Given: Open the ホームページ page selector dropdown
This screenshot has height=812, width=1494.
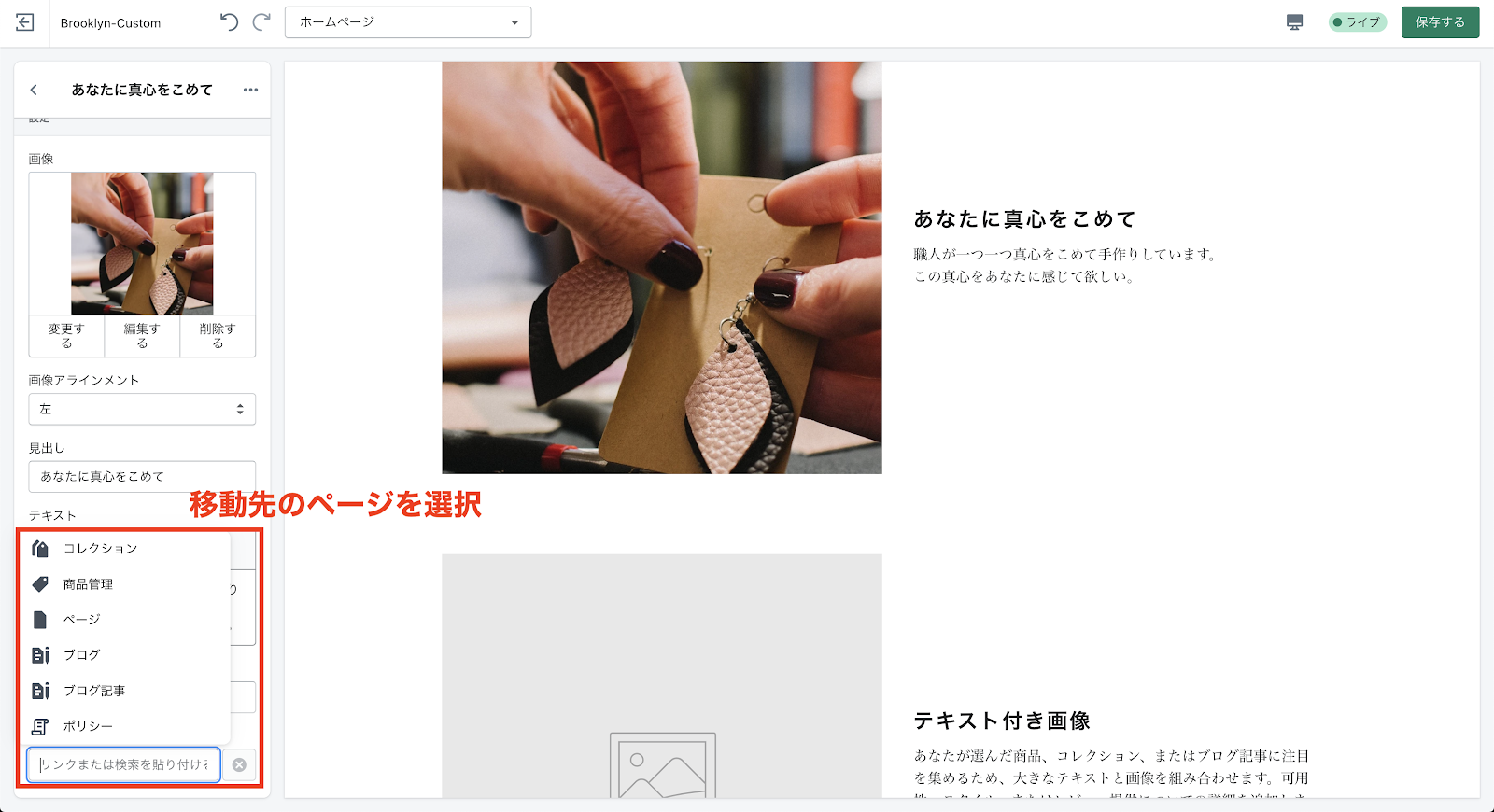Looking at the screenshot, I should (x=408, y=22).
